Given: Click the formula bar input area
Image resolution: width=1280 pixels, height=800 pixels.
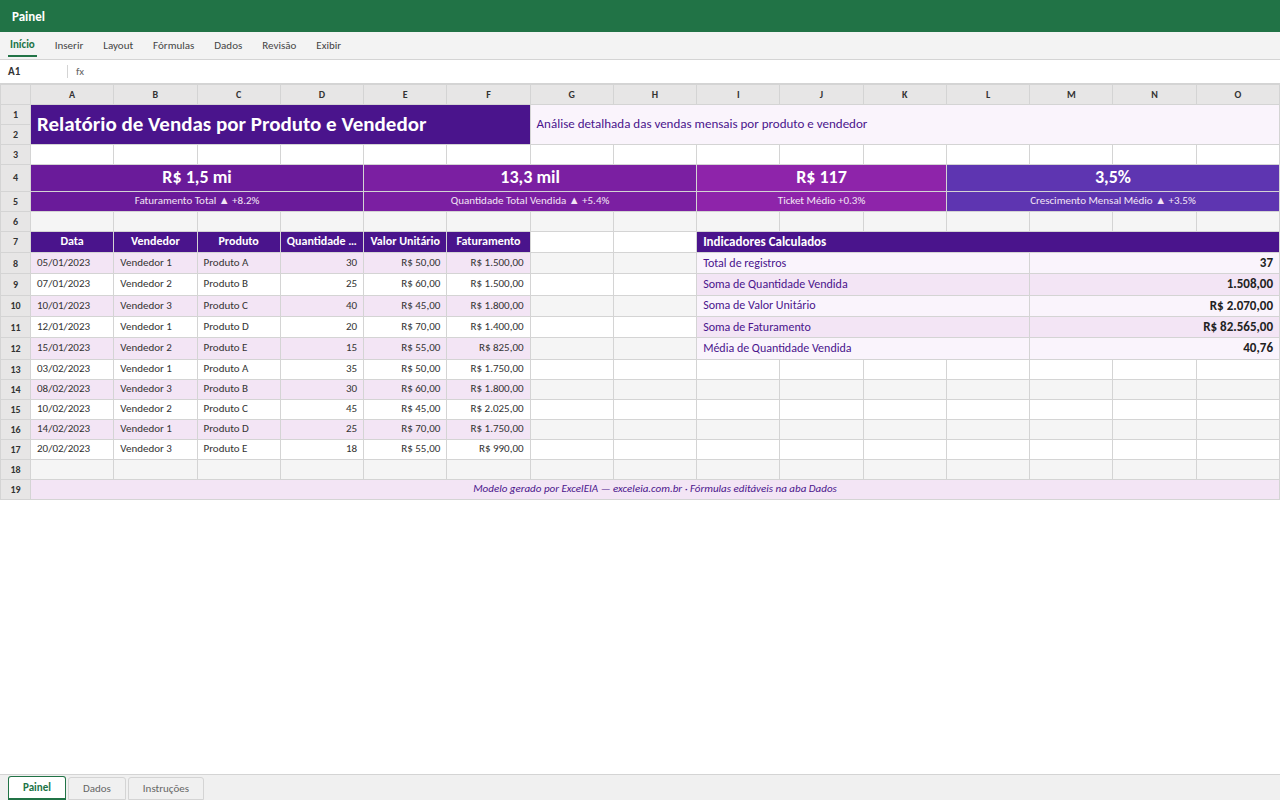Looking at the screenshot, I should [x=680, y=72].
